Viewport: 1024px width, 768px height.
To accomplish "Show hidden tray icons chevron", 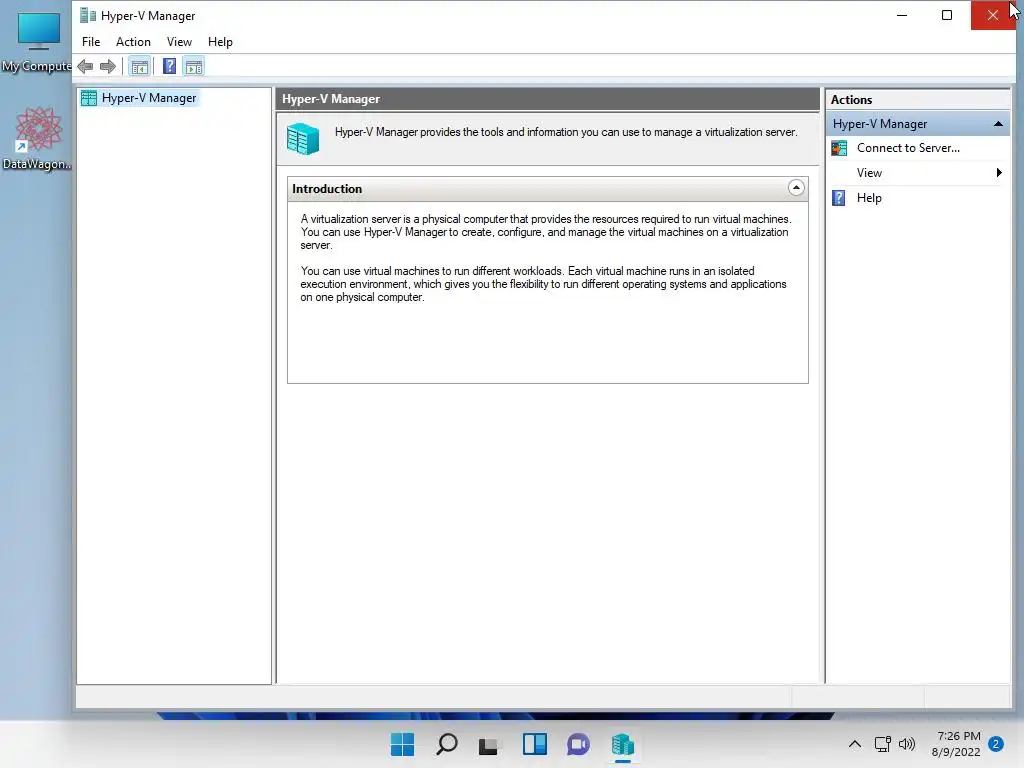I will (x=854, y=744).
